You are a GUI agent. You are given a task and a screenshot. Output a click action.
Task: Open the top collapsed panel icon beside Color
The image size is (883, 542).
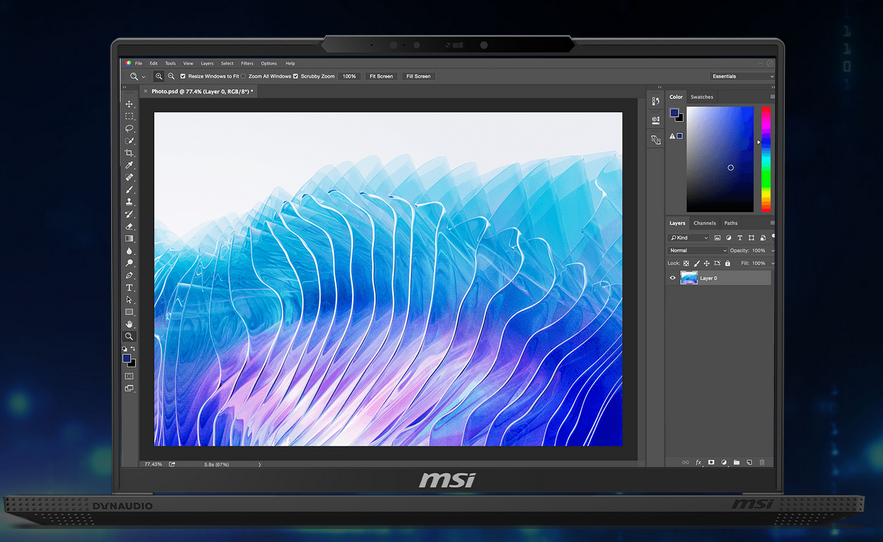[655, 101]
